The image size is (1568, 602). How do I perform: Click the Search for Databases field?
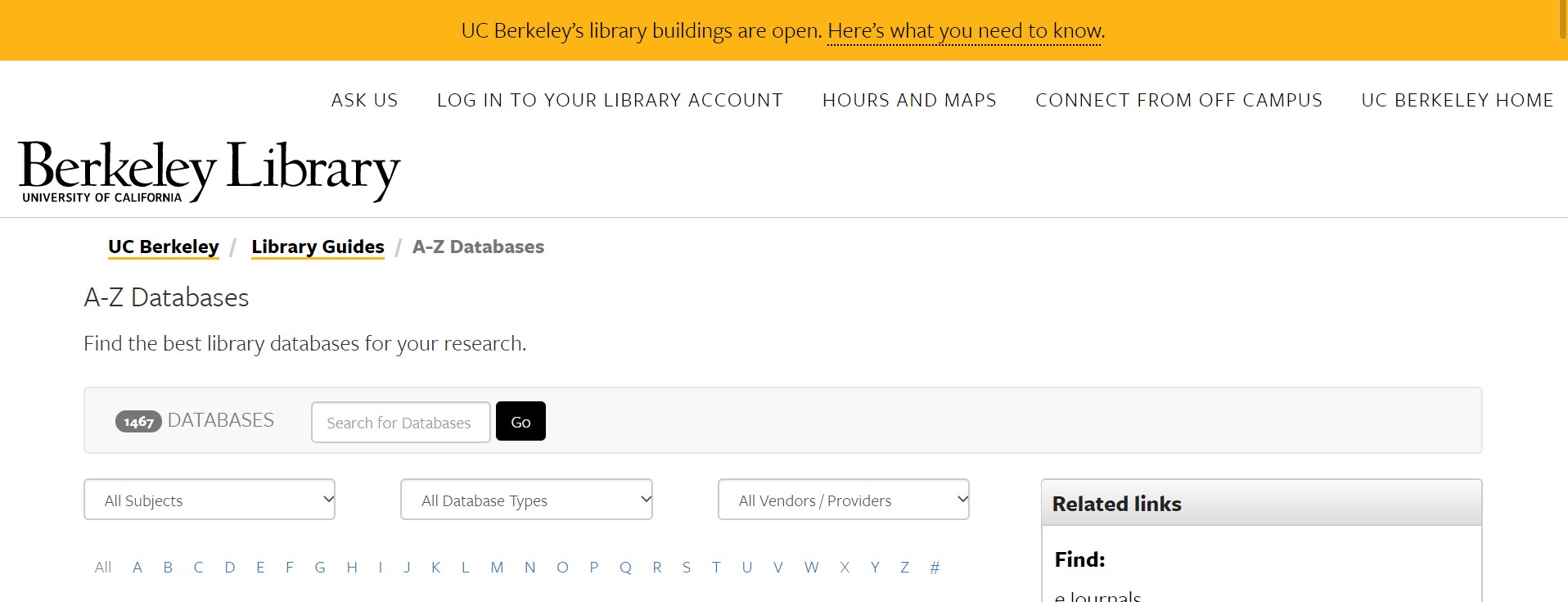click(x=401, y=422)
